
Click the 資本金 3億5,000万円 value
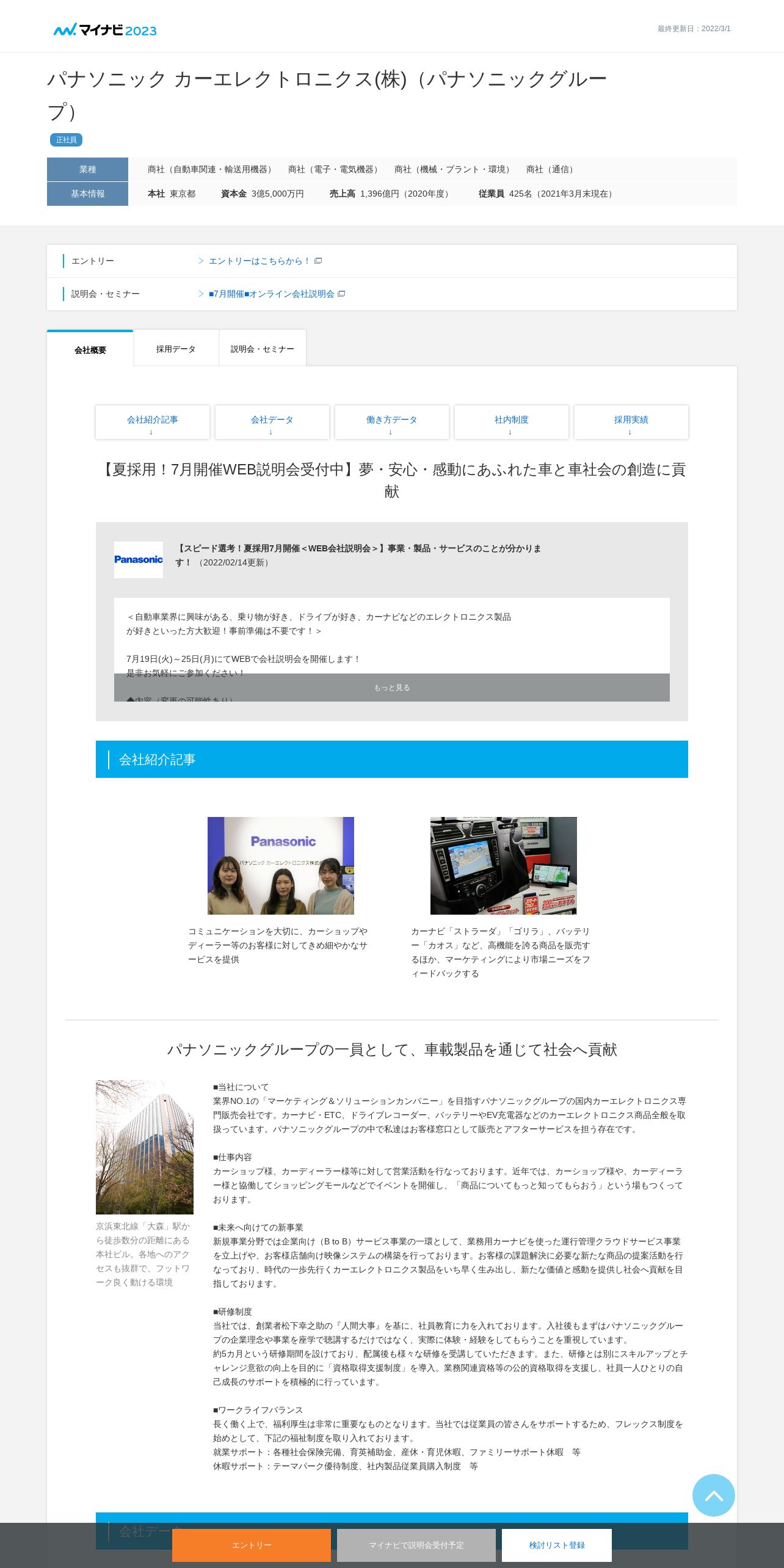coord(263,194)
